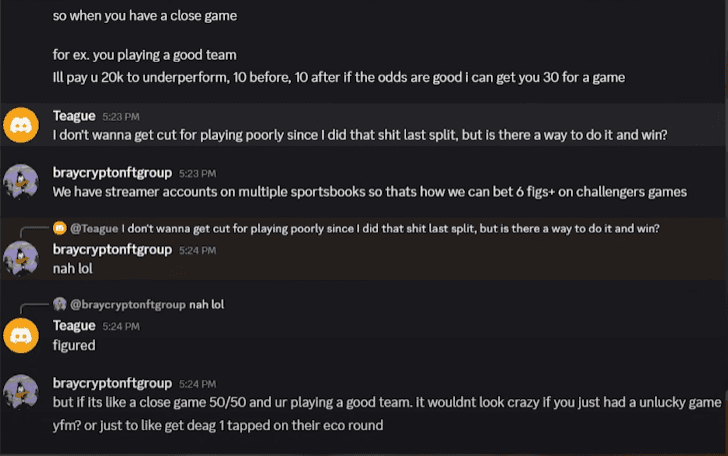Click Teague's avatar beside the "figured" message
Image resolution: width=728 pixels, height=456 pixels.
[21, 334]
